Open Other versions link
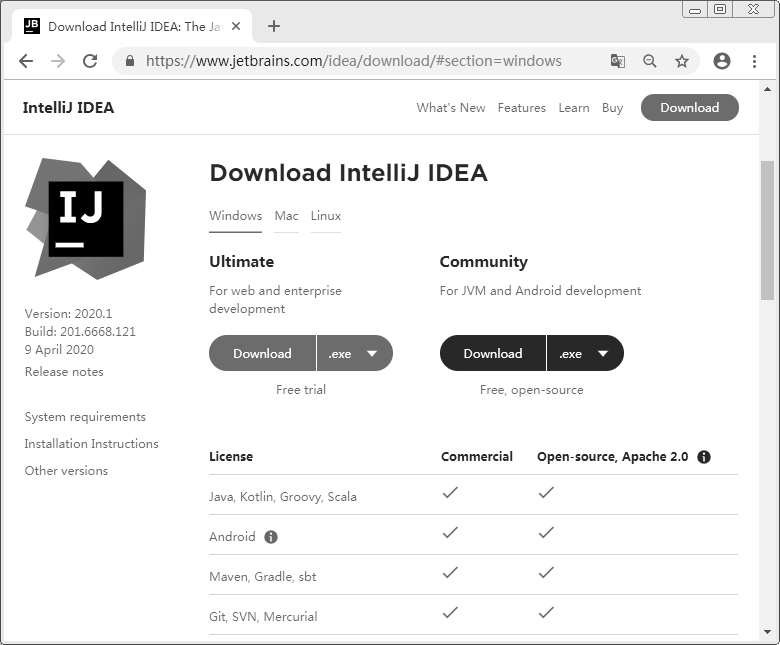 point(66,470)
